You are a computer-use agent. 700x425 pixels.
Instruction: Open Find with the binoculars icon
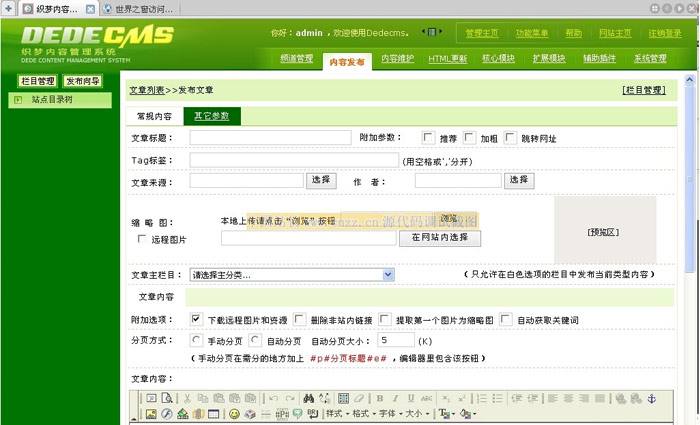coord(308,398)
